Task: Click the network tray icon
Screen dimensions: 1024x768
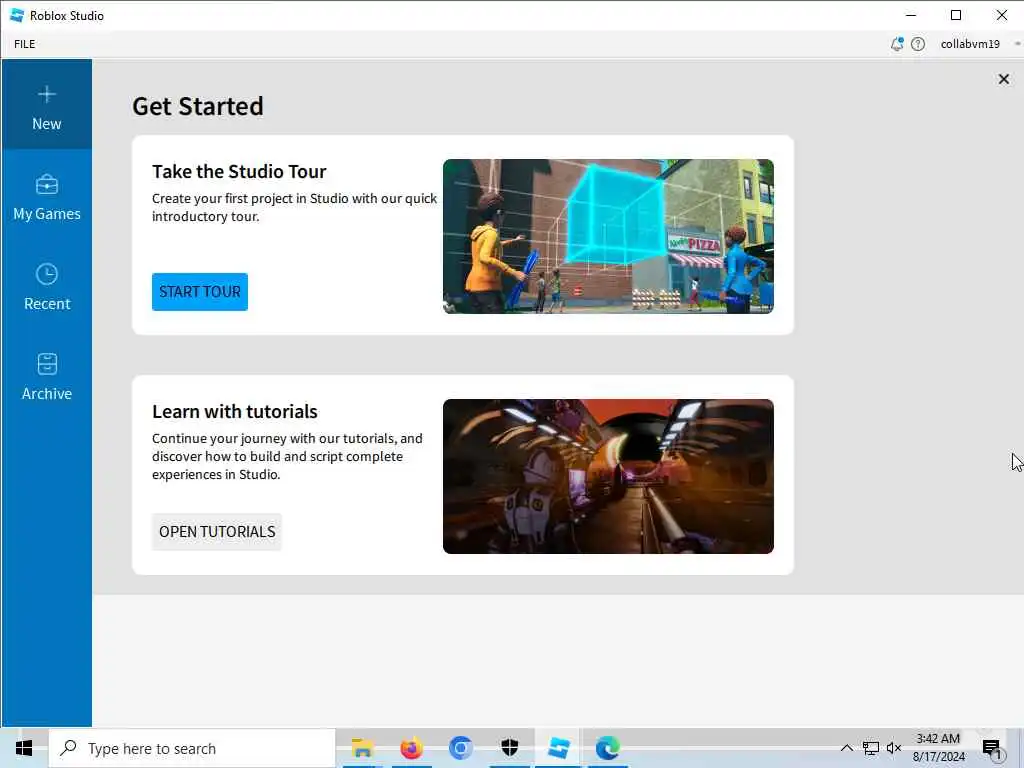Action: [871, 748]
